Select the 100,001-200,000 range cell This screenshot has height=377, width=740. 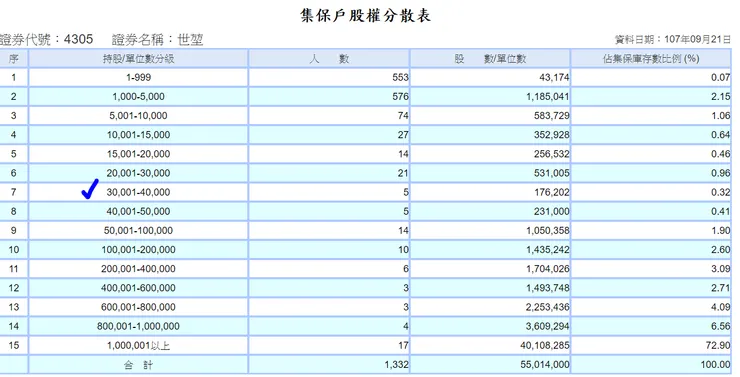point(138,250)
